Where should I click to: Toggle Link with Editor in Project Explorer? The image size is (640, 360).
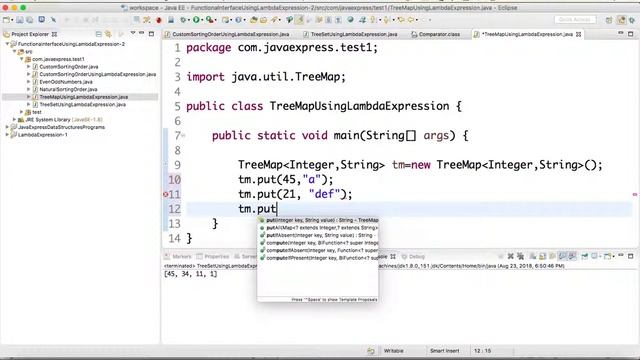click(108, 34)
